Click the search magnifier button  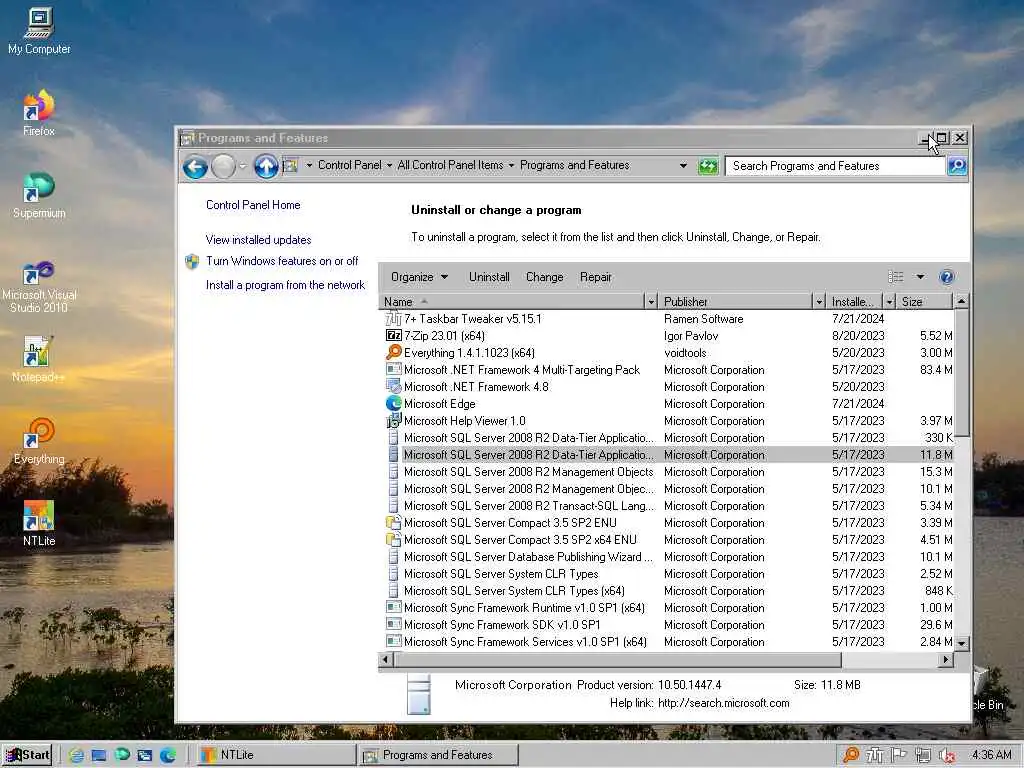coord(957,166)
